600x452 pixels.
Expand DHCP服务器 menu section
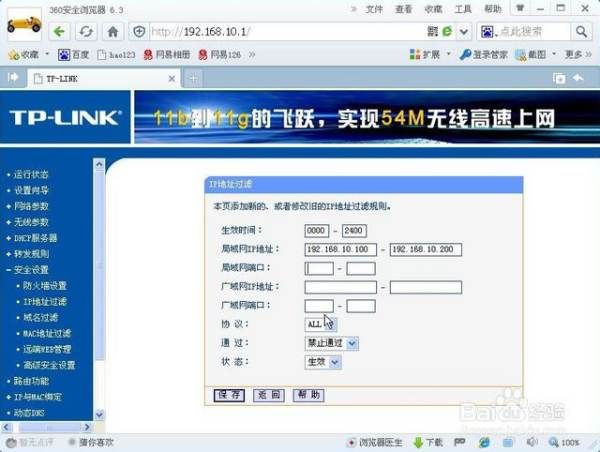pyautogui.click(x=35, y=238)
